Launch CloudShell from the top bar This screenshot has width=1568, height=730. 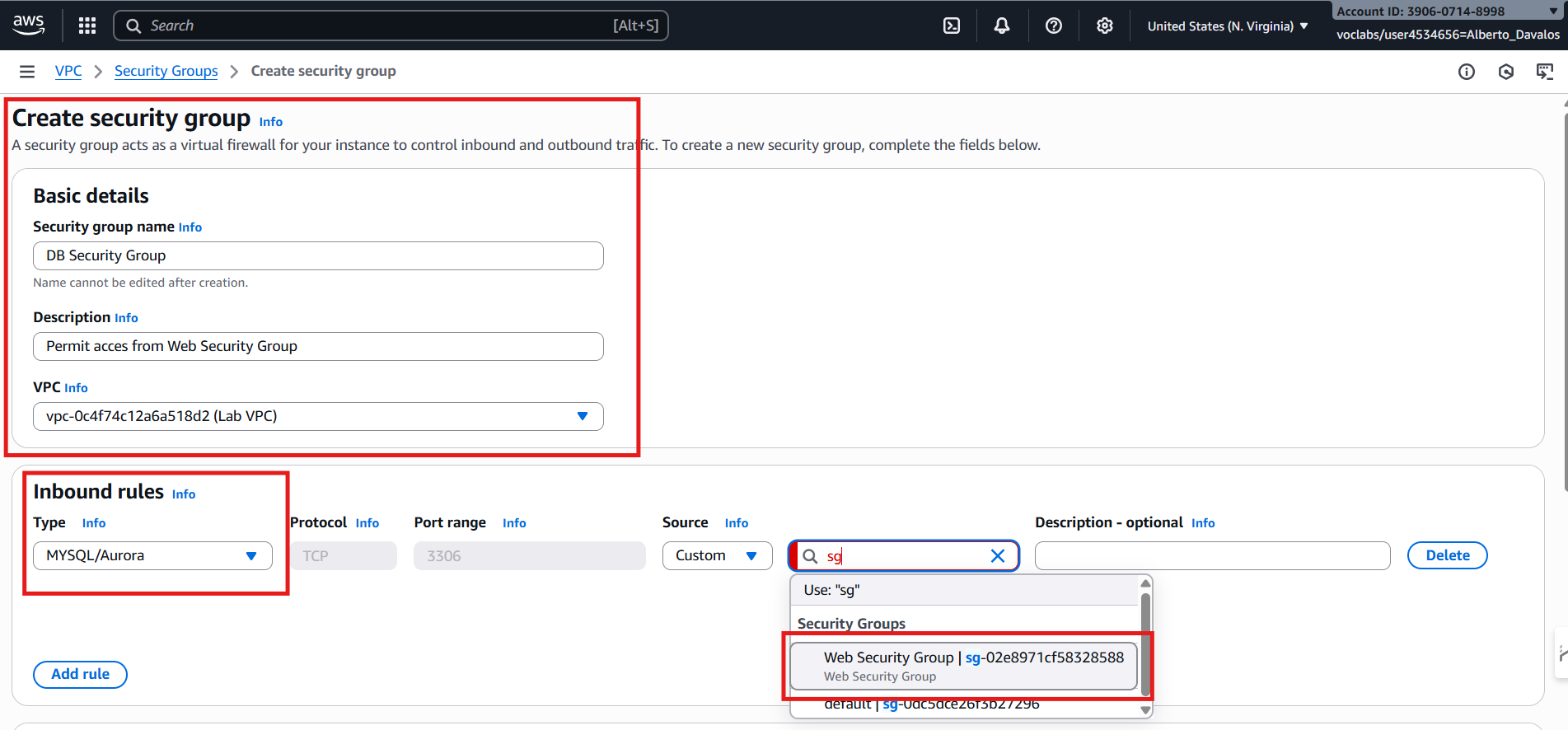click(x=952, y=26)
